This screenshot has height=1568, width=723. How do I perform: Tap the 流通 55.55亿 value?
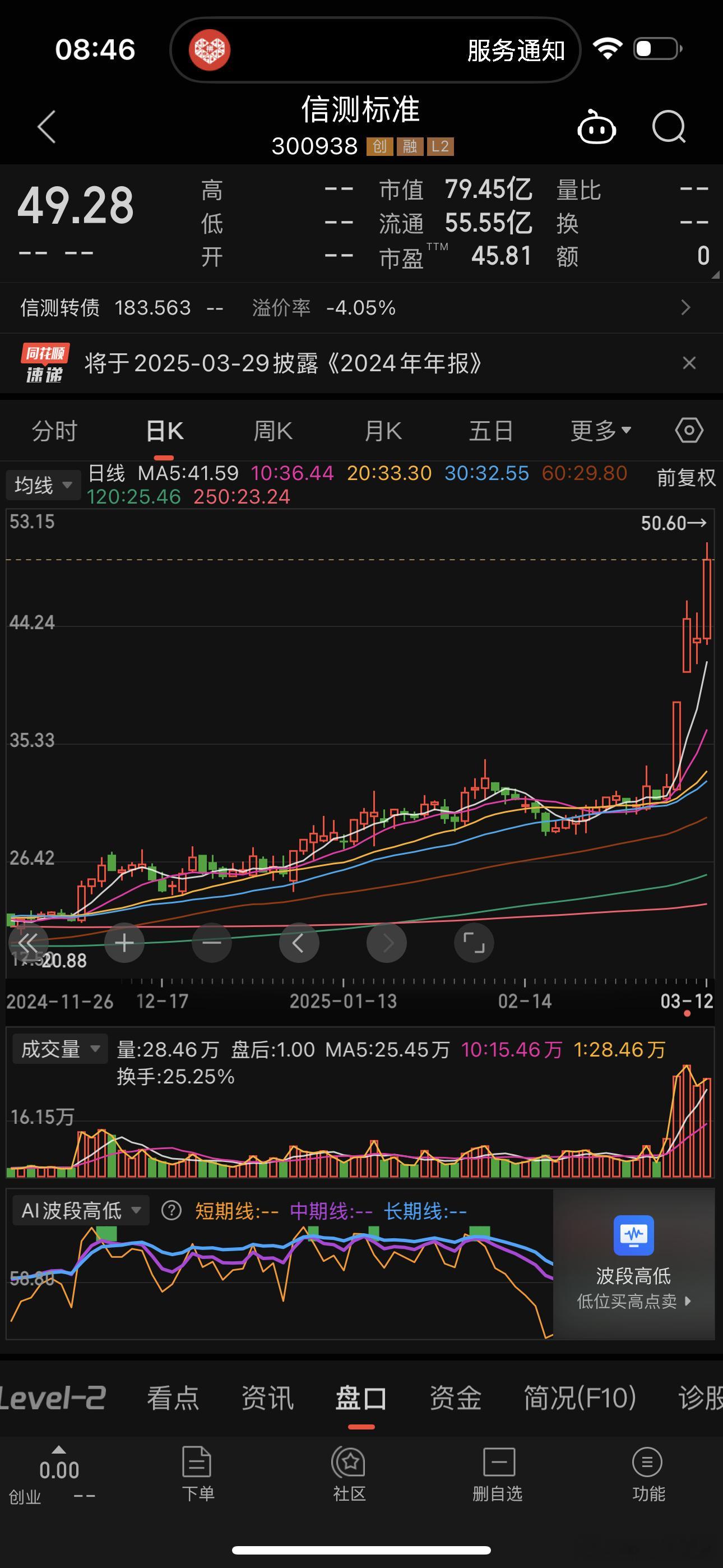coord(489,223)
